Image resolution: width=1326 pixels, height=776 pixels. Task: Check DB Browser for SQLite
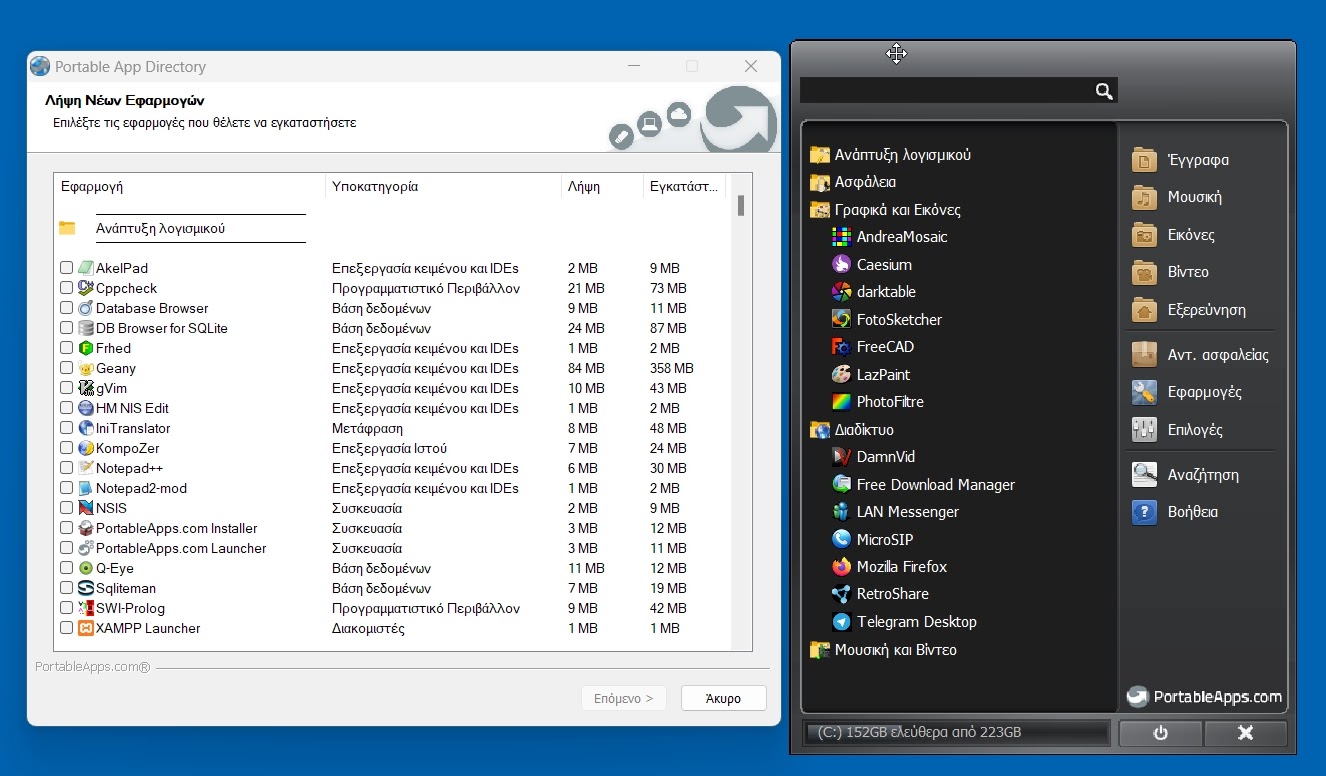tap(66, 328)
